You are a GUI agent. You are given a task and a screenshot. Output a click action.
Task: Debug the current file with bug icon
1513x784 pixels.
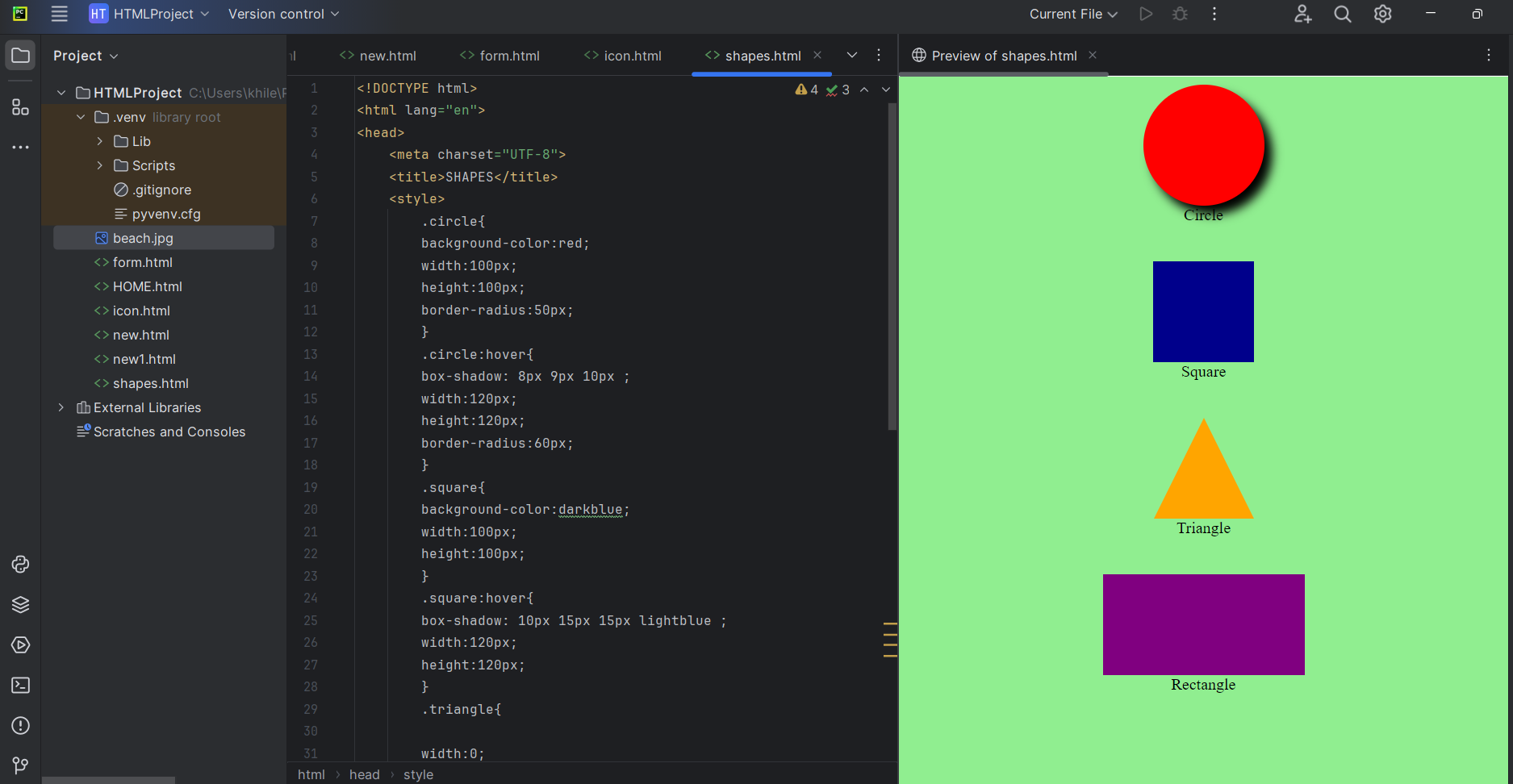(x=1180, y=14)
